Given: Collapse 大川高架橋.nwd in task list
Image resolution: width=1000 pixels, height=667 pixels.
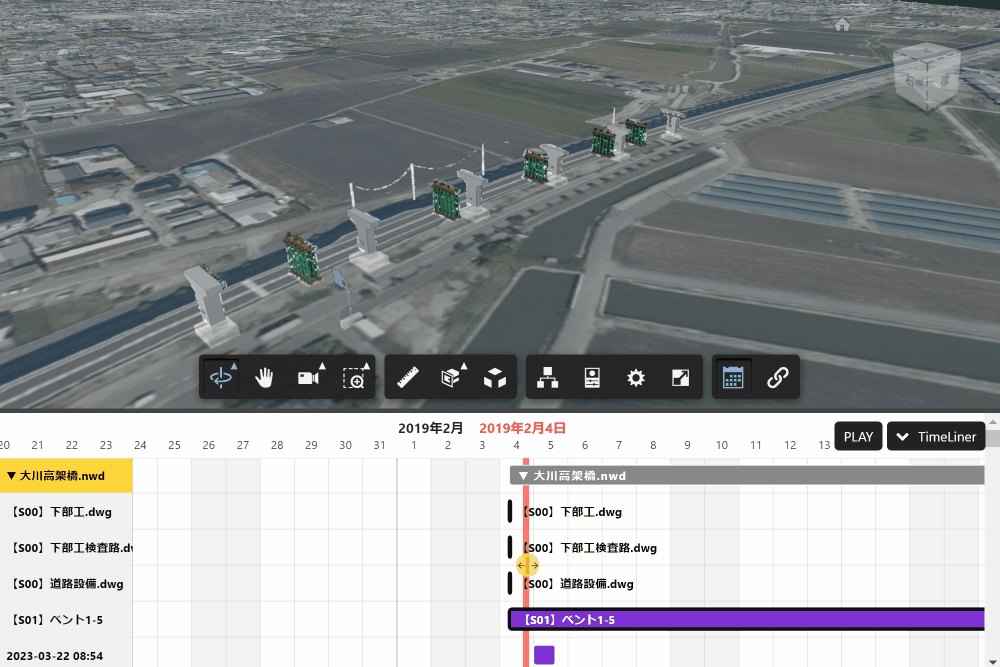Looking at the screenshot, I should pos(11,476).
